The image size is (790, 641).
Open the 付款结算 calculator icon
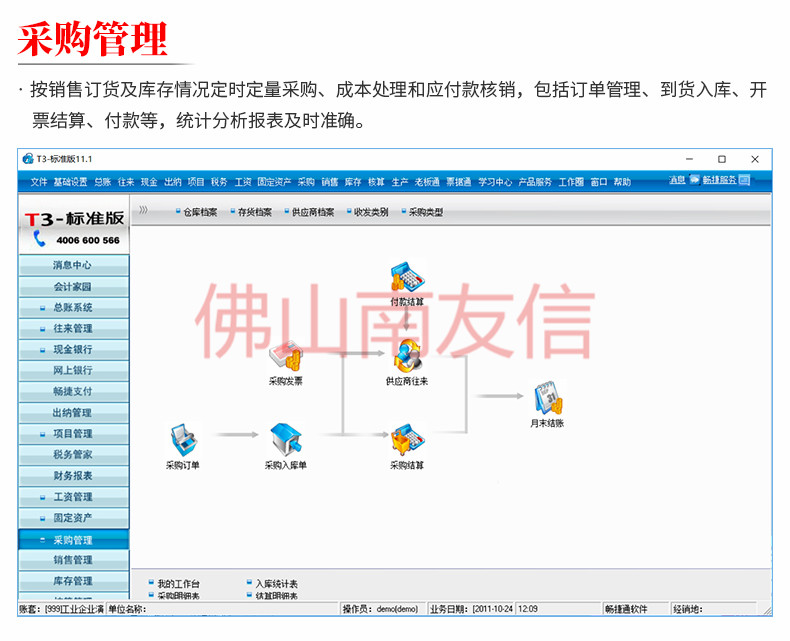(x=407, y=277)
